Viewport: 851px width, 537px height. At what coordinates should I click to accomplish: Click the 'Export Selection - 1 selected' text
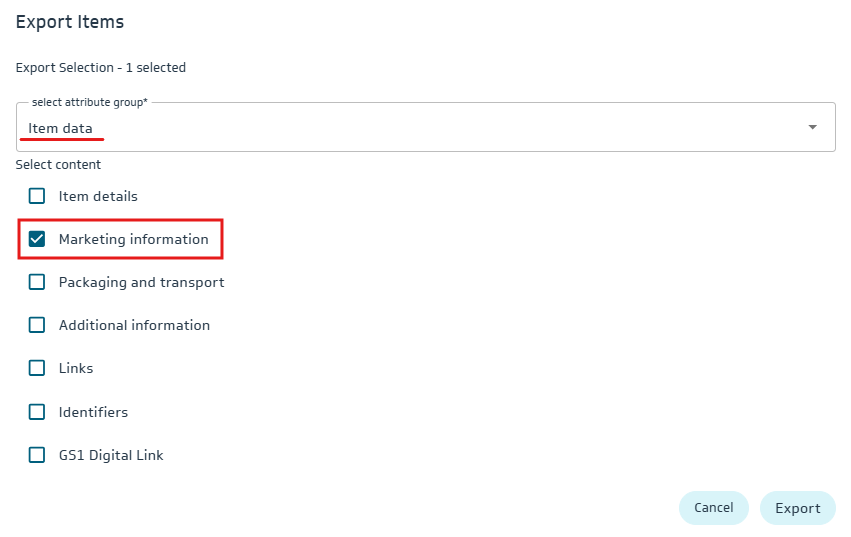point(101,68)
